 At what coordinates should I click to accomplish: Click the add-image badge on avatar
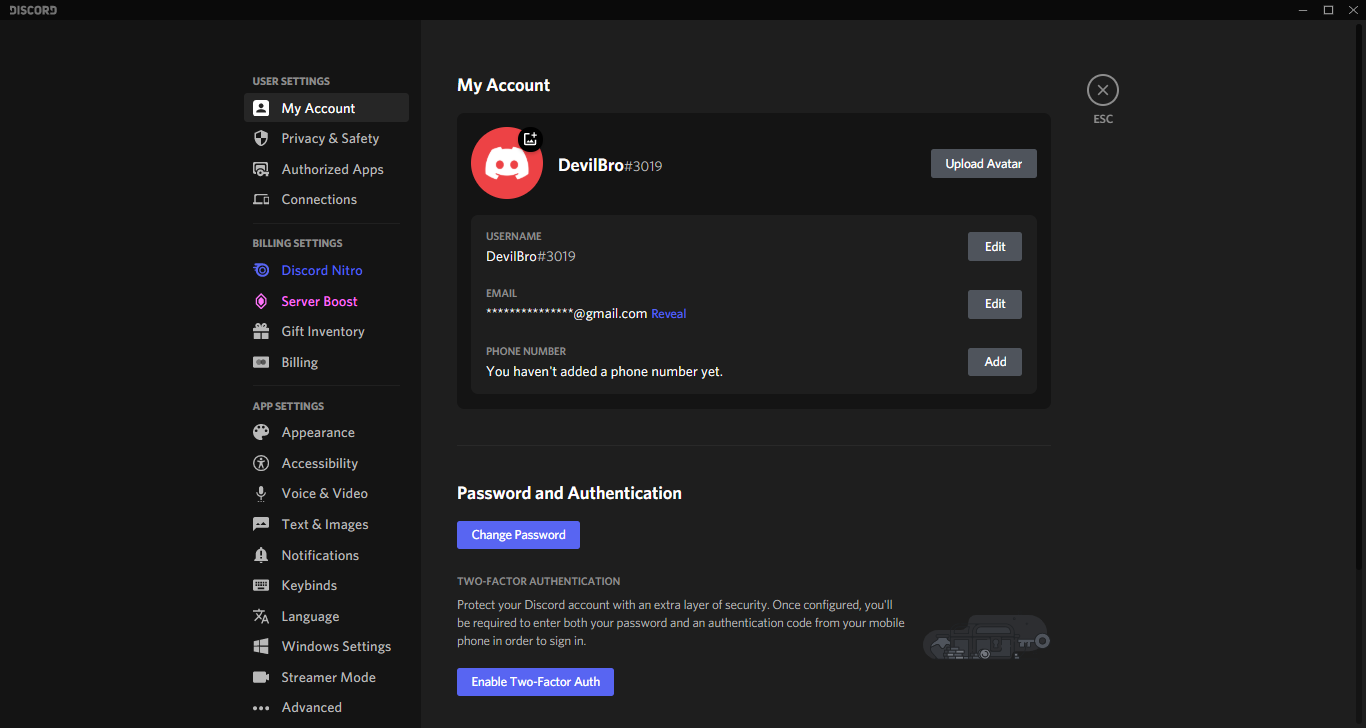tap(531, 139)
